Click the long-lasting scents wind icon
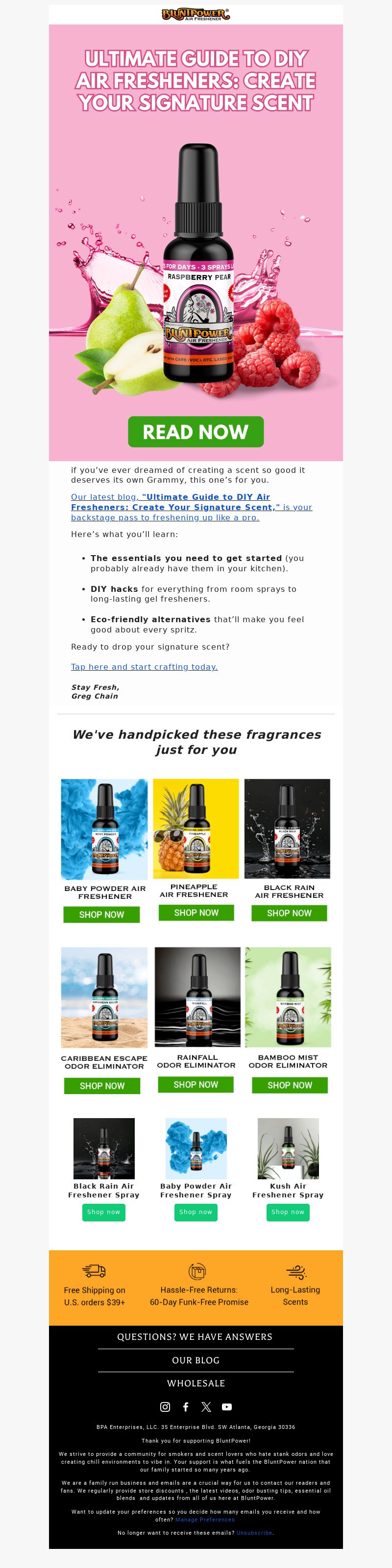 [295, 1271]
